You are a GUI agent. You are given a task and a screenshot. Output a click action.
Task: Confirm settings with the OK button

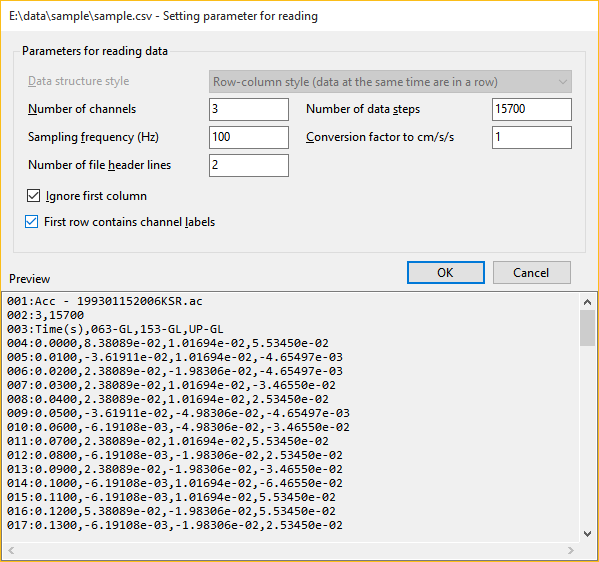(446, 272)
